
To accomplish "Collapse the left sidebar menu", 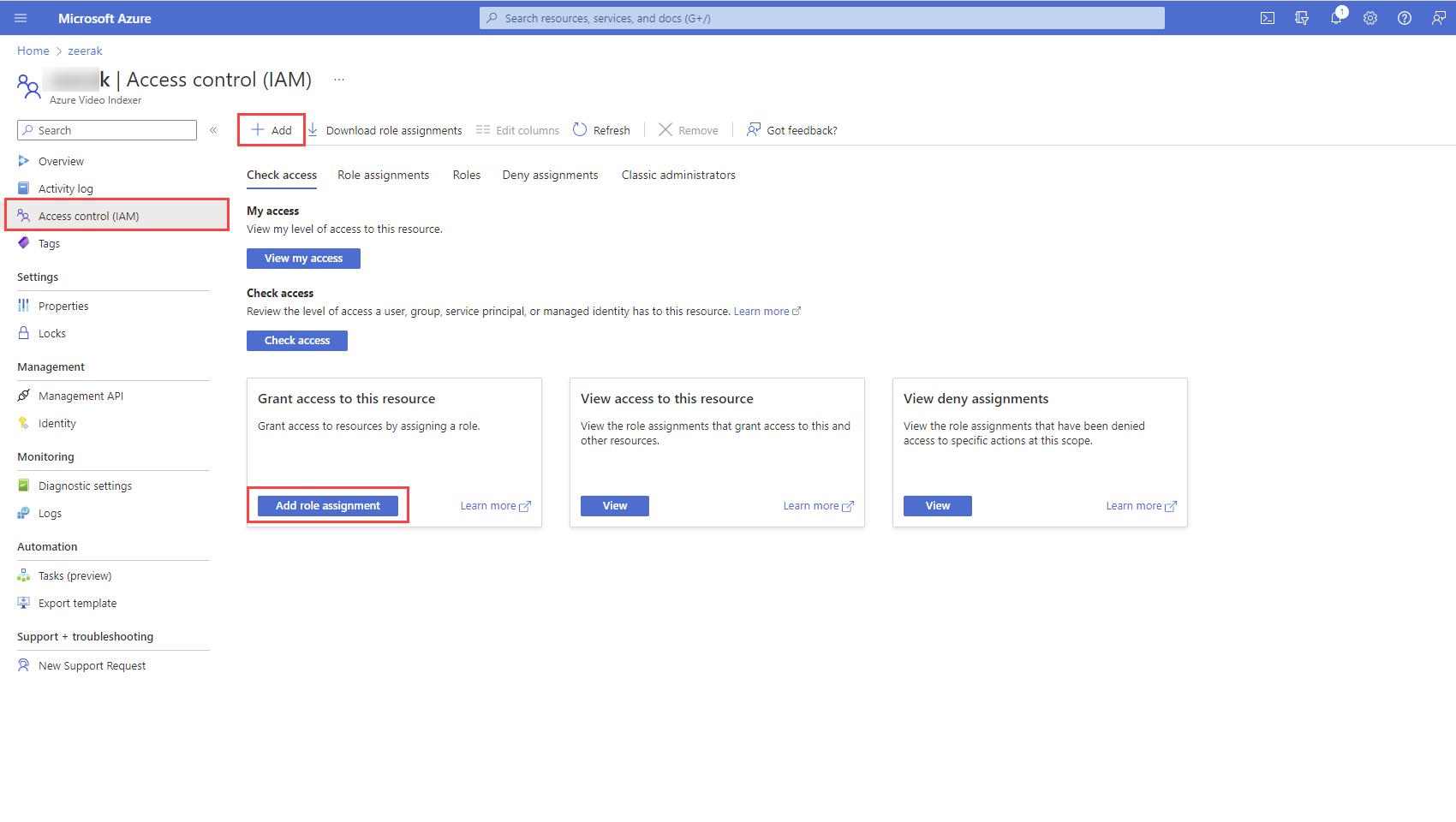I will [213, 130].
